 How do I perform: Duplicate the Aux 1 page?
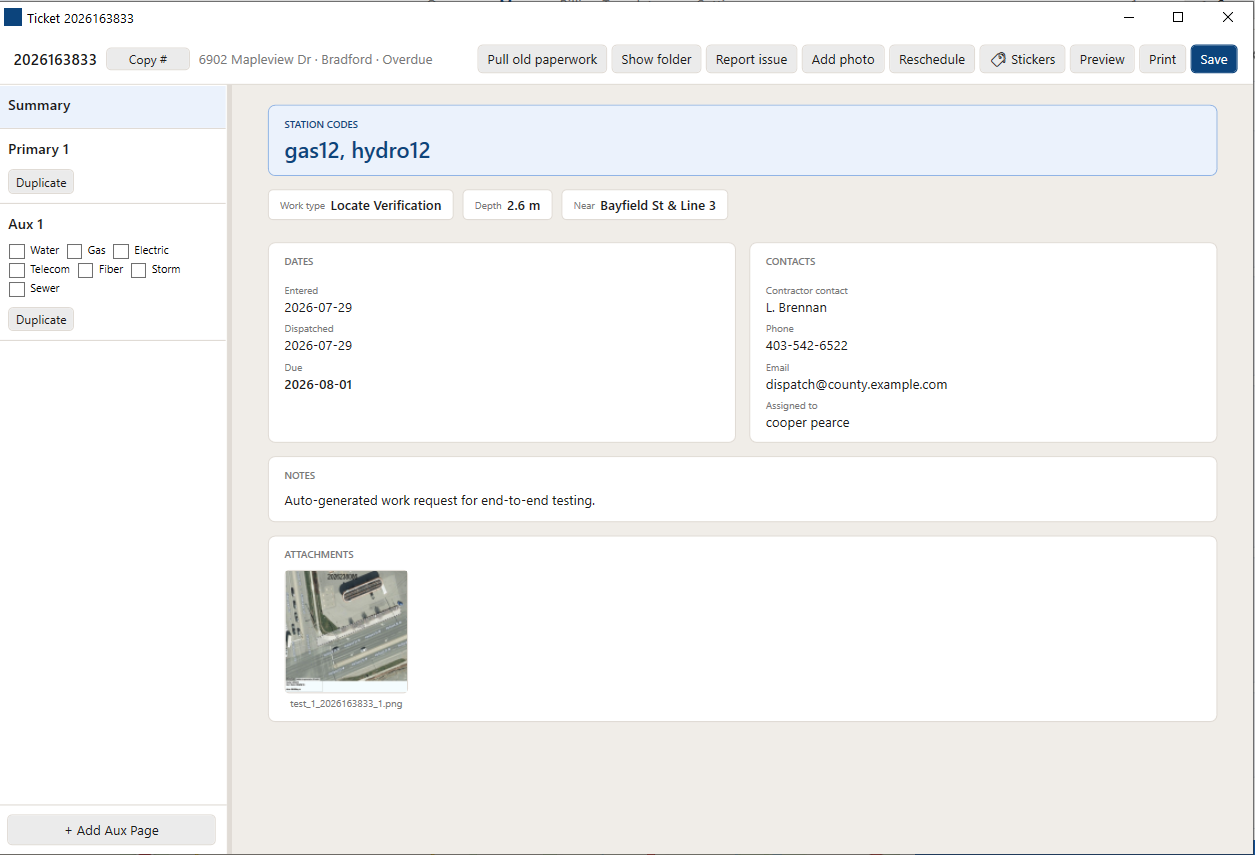(x=41, y=320)
